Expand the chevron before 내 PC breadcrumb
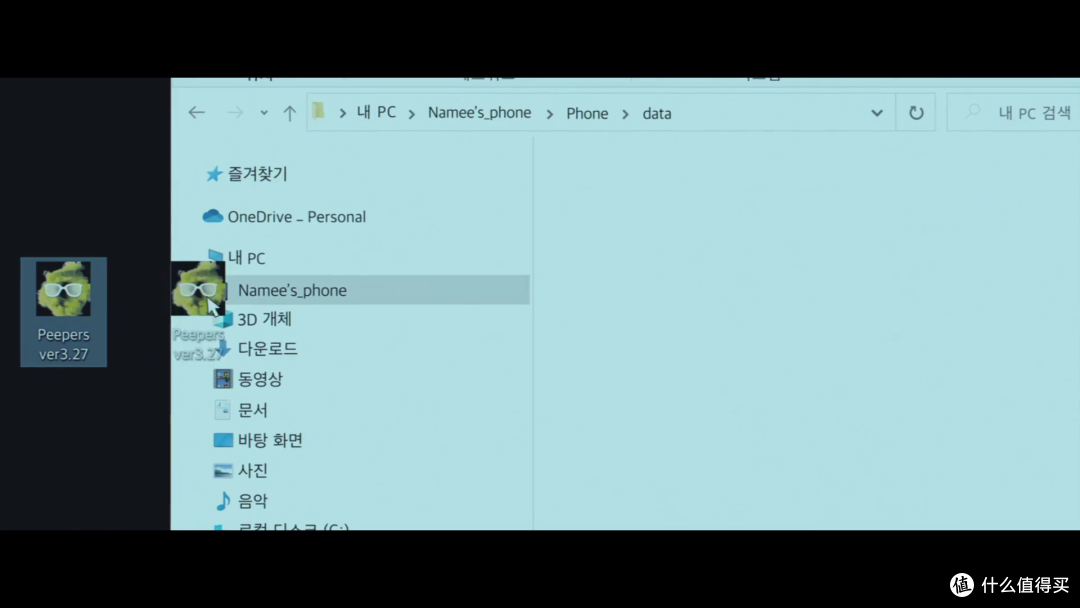Image resolution: width=1080 pixels, height=608 pixels. (x=342, y=114)
